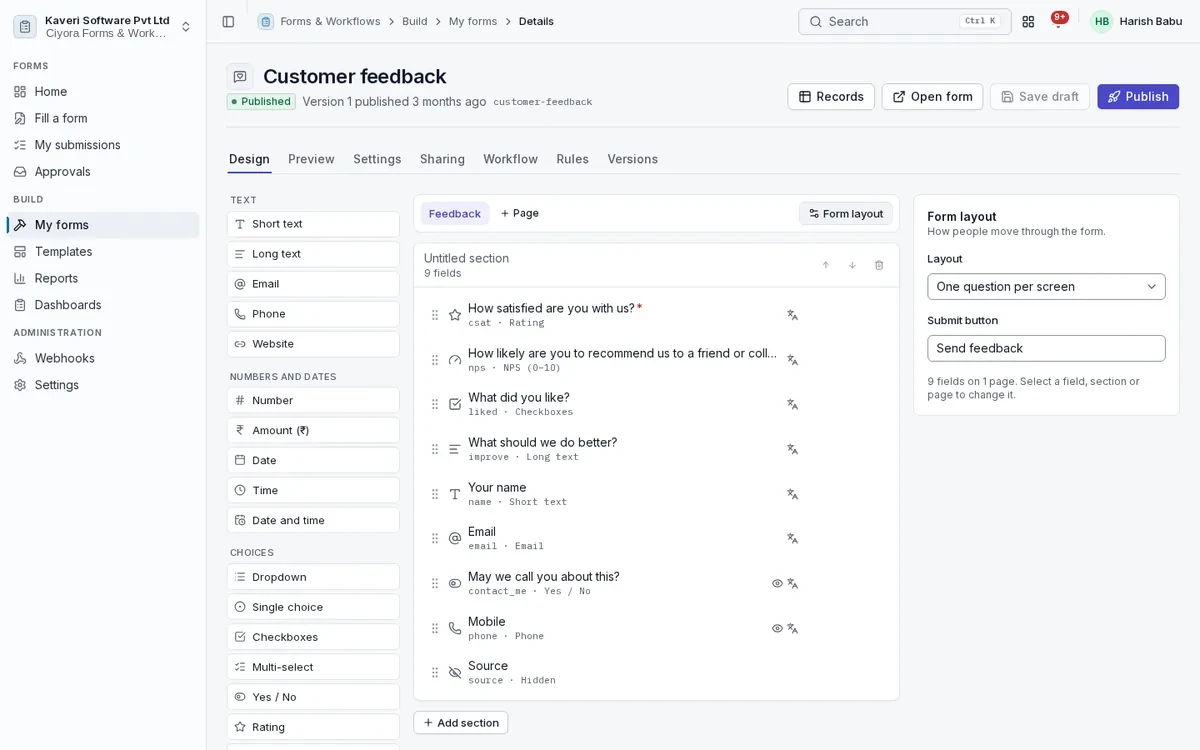The width and height of the screenshot is (1200, 750).
Task: Open Webhooks in the sidebar
Action: [x=103, y=358]
